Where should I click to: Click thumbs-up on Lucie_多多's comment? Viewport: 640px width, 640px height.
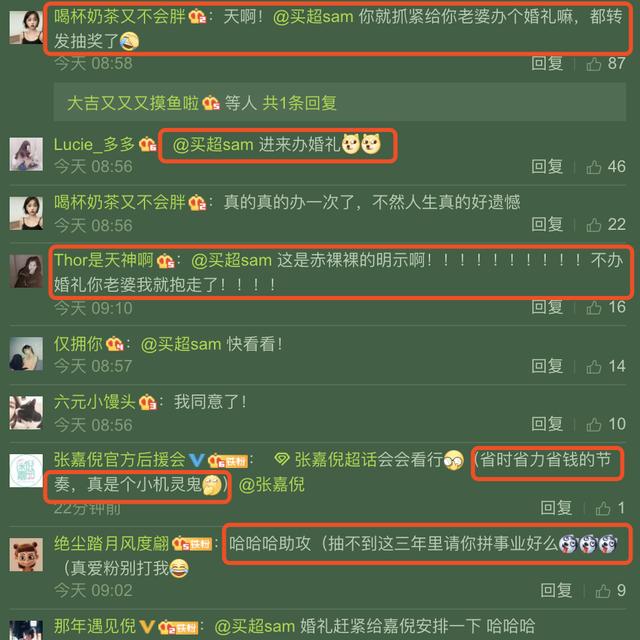593,167
